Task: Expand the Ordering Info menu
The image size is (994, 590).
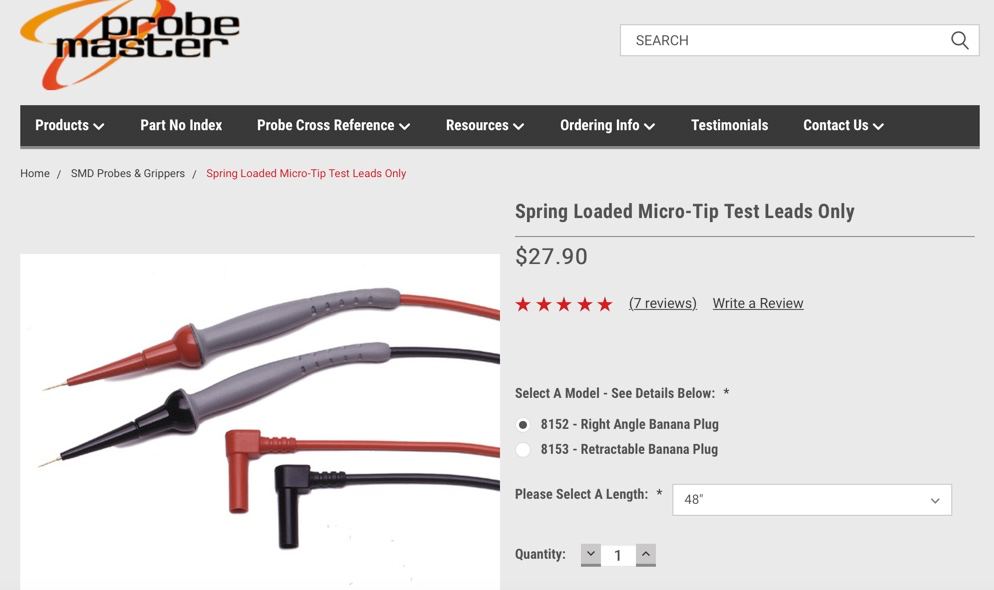Action: [607, 125]
